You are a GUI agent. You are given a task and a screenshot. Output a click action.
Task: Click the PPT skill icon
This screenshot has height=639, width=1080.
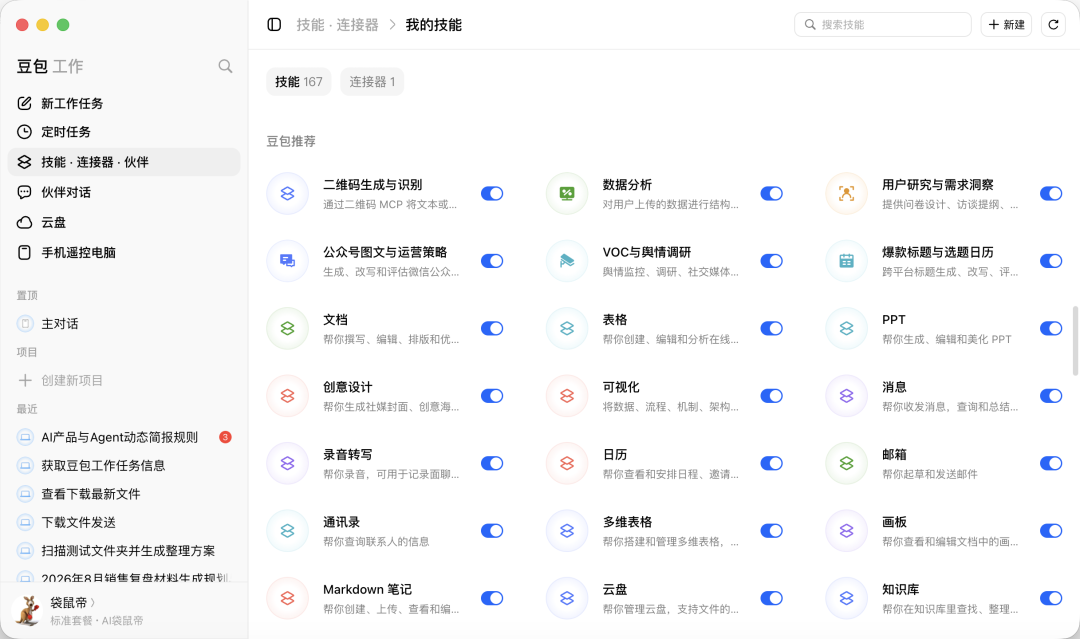point(847,328)
